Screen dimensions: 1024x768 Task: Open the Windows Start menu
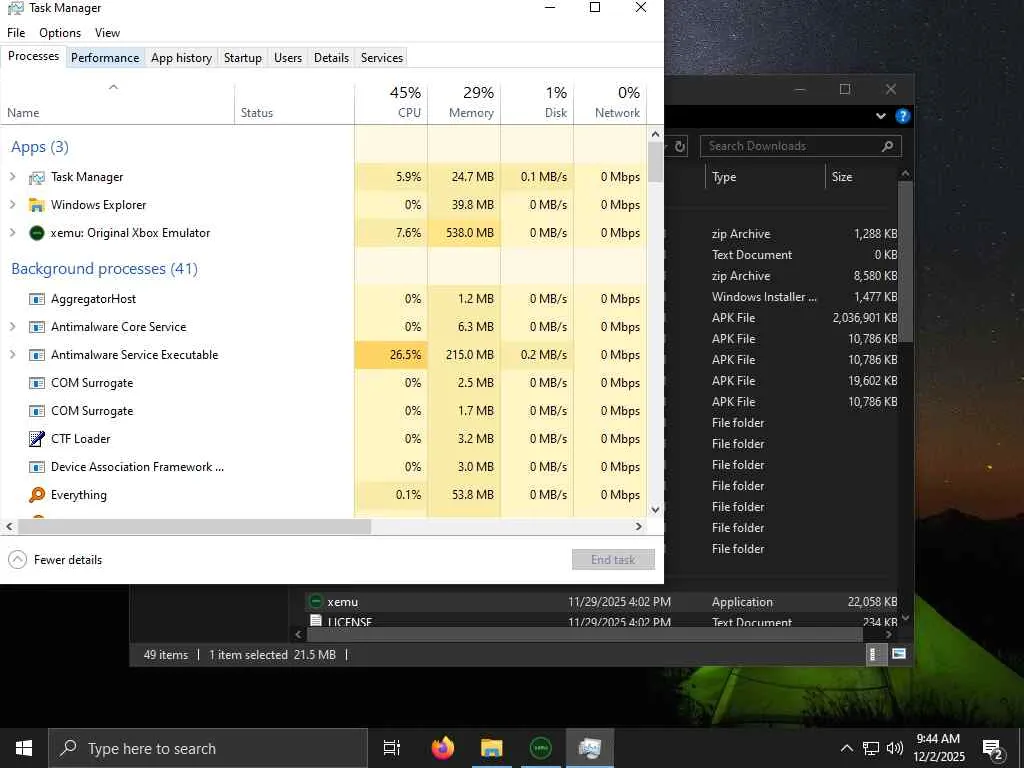point(24,748)
